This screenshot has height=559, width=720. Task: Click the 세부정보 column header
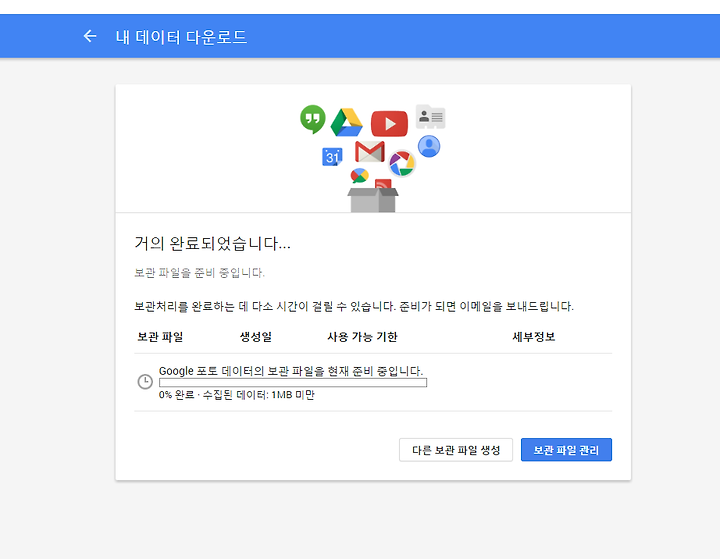[x=534, y=337]
